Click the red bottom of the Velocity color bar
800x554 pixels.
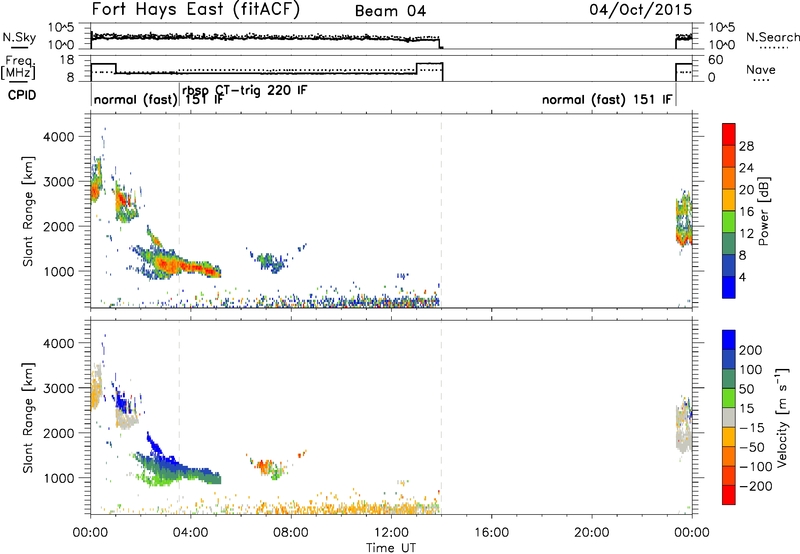(729, 495)
